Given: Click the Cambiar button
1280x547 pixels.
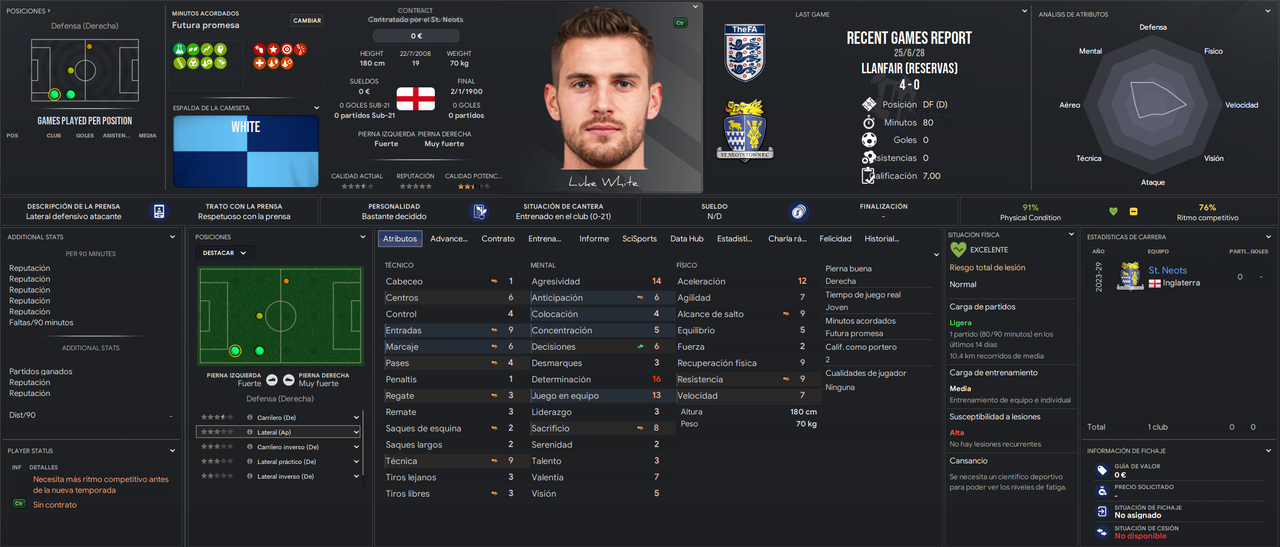Looking at the screenshot, I should click(307, 20).
